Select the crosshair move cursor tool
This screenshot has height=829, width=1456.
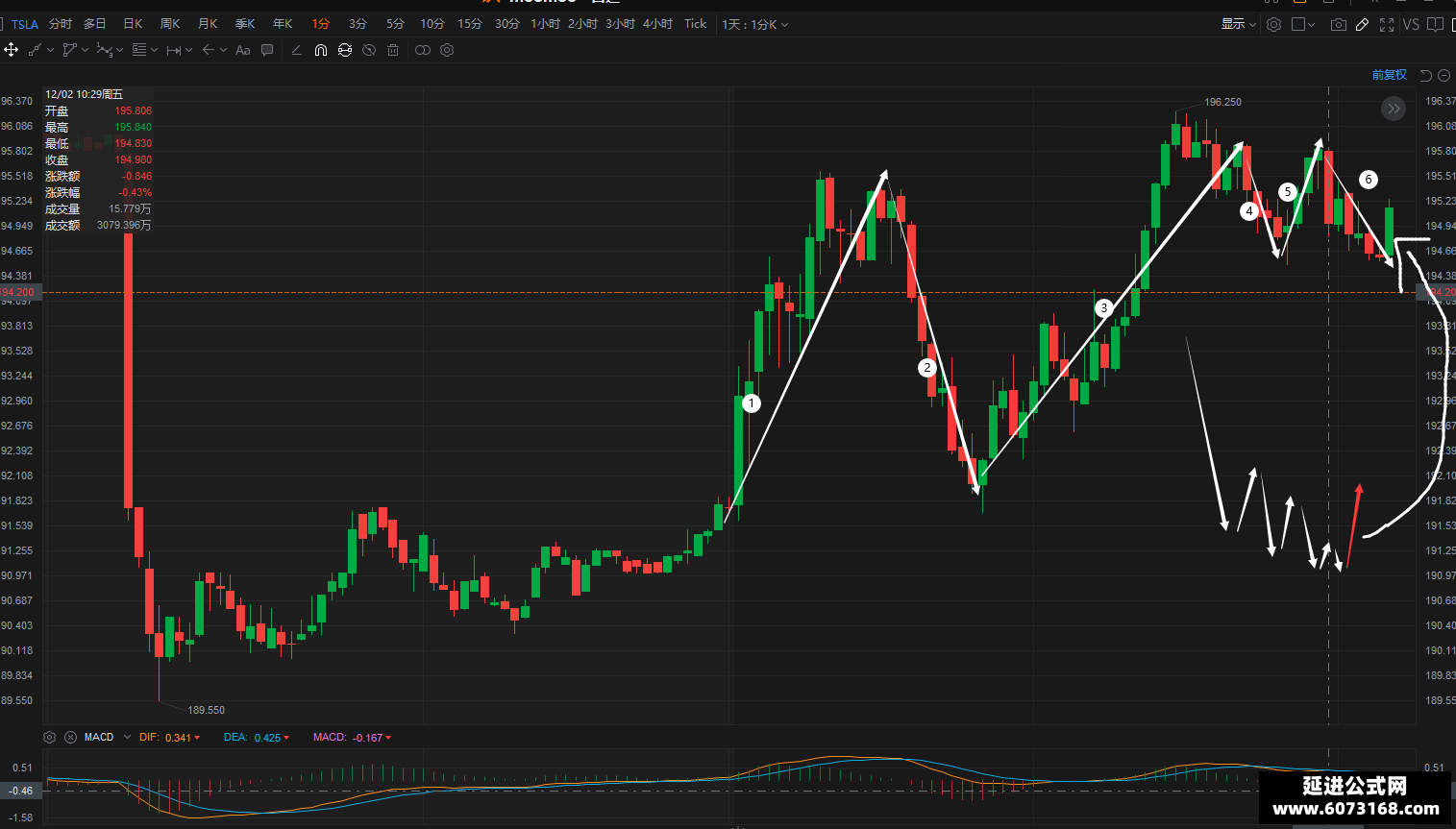pos(12,50)
